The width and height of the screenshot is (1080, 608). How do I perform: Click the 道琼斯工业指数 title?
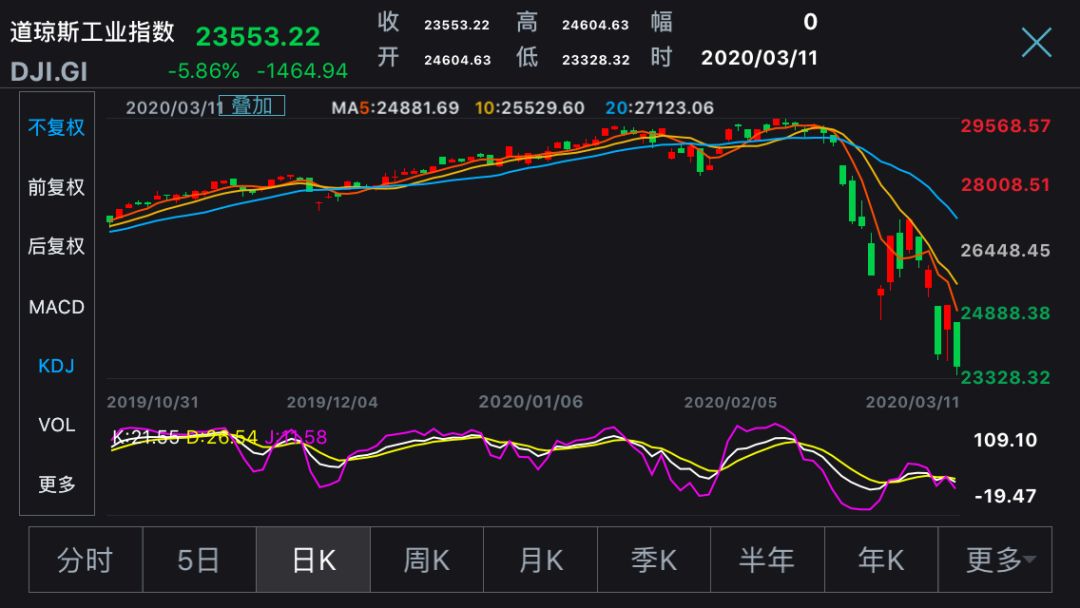pyautogui.click(x=92, y=32)
